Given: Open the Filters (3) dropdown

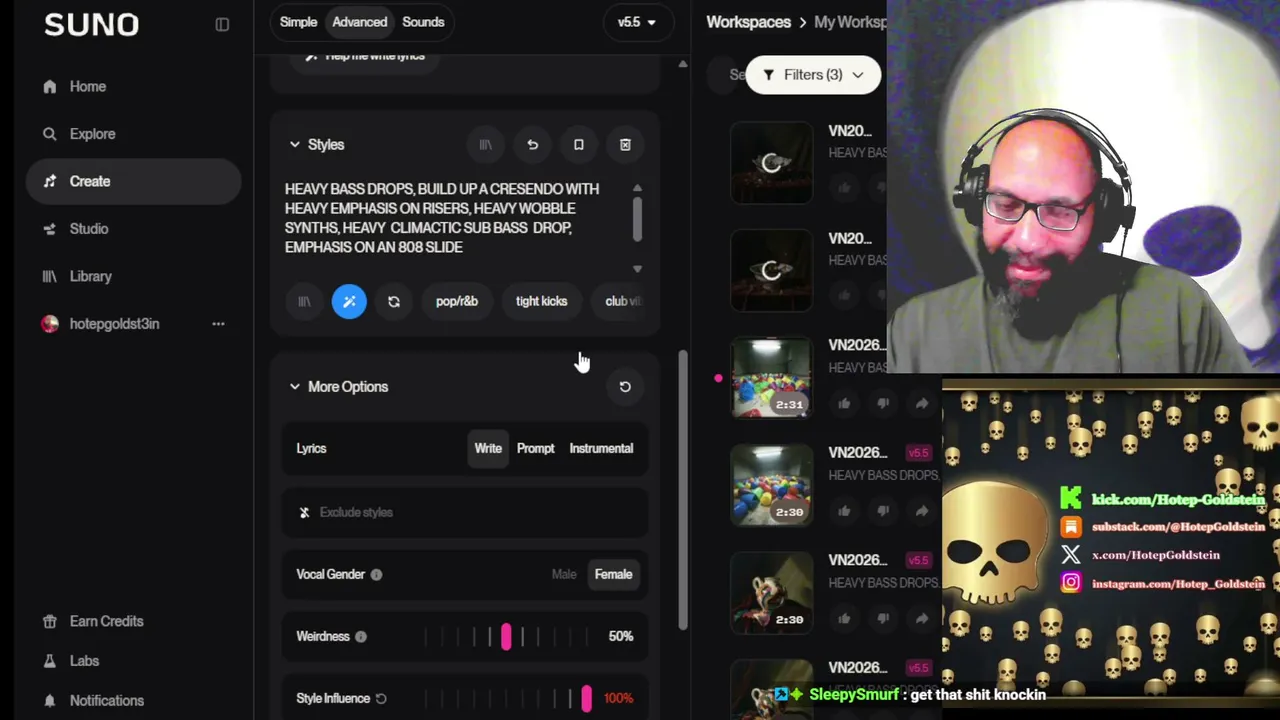Looking at the screenshot, I should (x=813, y=75).
